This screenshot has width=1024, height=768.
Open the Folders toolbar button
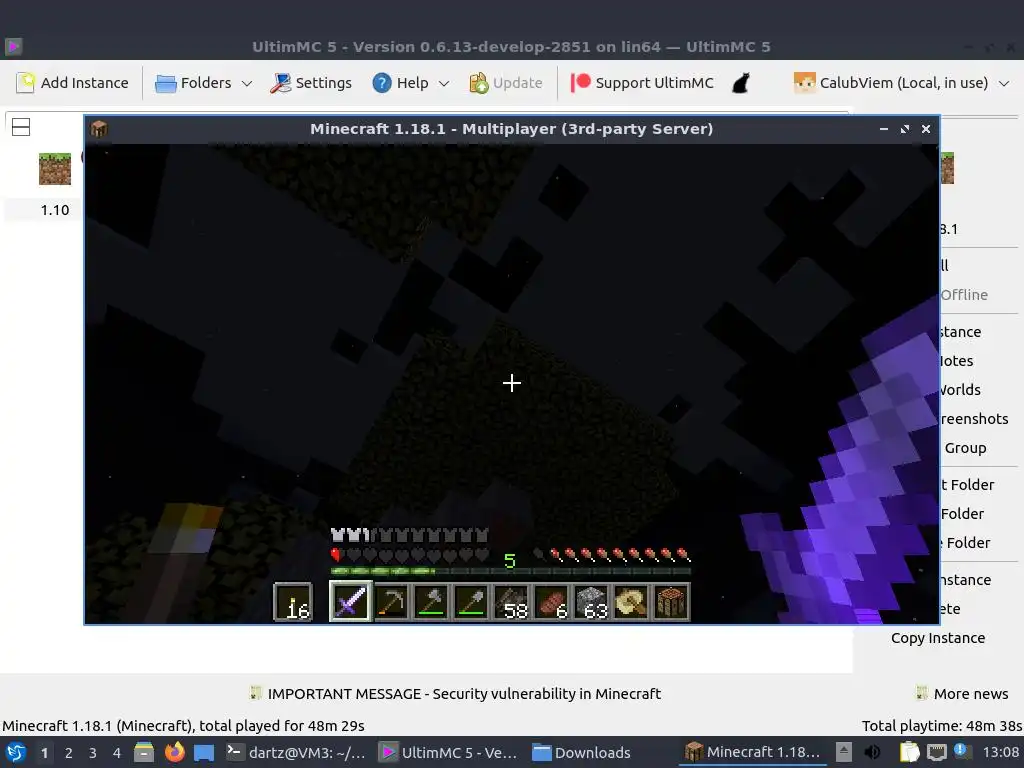[x=193, y=83]
